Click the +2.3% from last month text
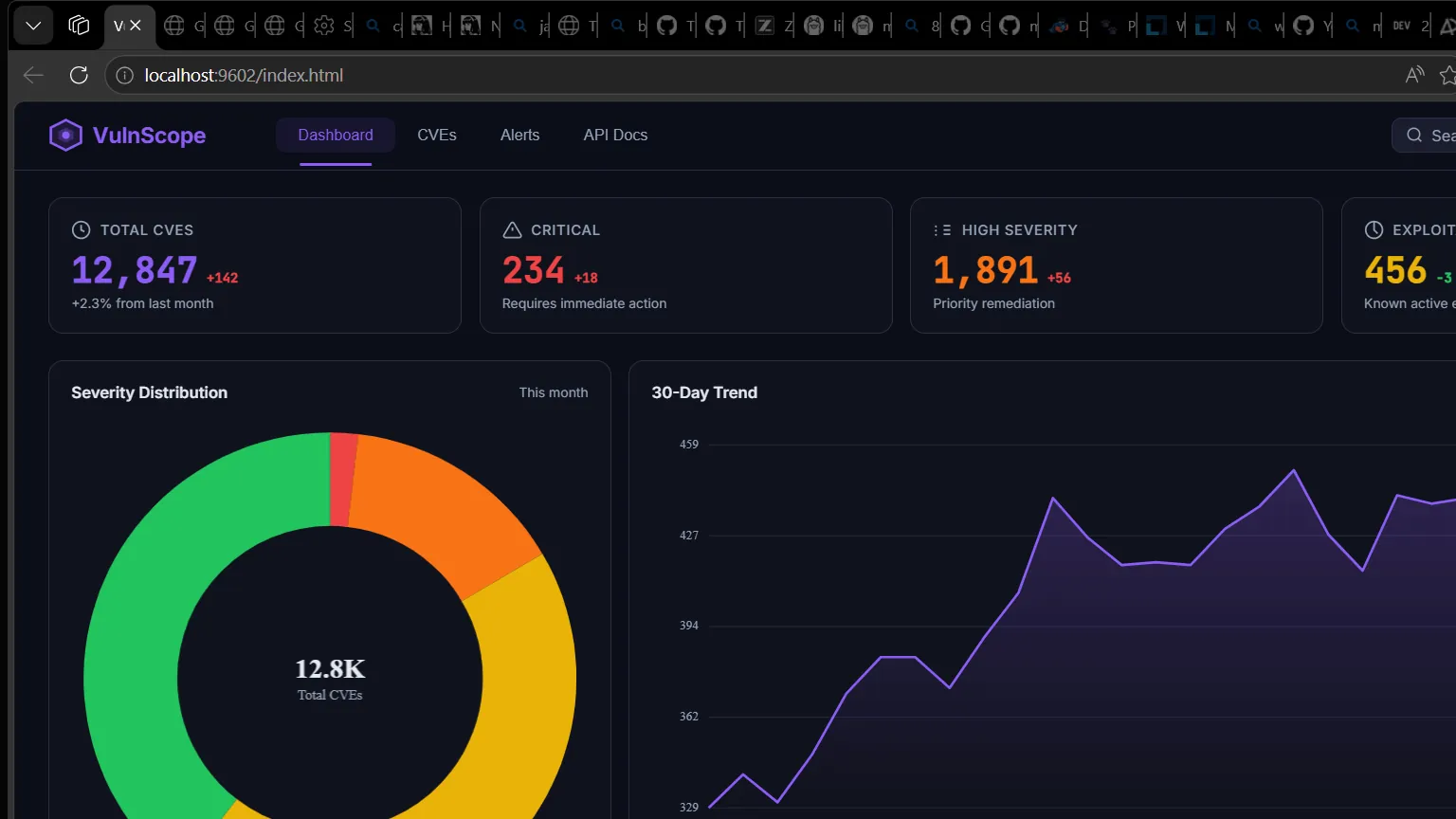This screenshot has height=819, width=1456. [142, 303]
